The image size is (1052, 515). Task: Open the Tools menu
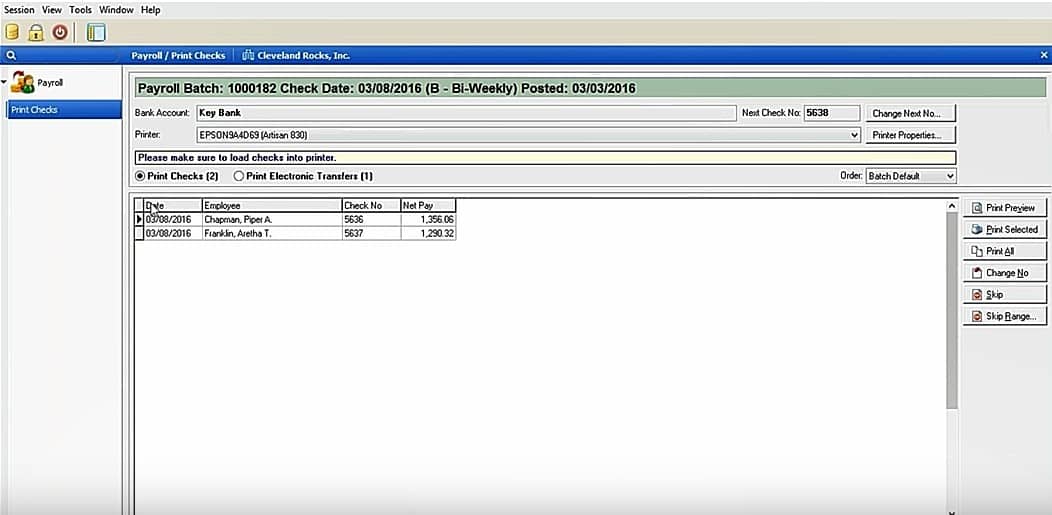pyautogui.click(x=81, y=10)
